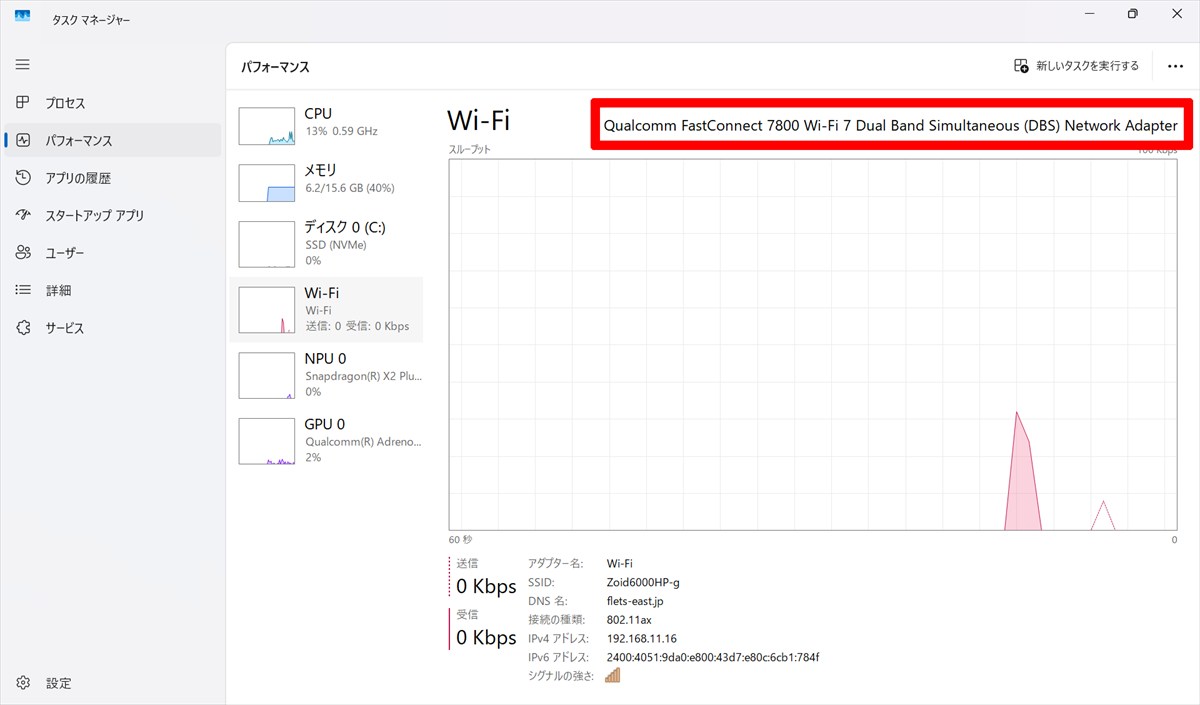The width and height of the screenshot is (1200, 705).
Task: Open the プロセス page icon
Action: click(23, 103)
